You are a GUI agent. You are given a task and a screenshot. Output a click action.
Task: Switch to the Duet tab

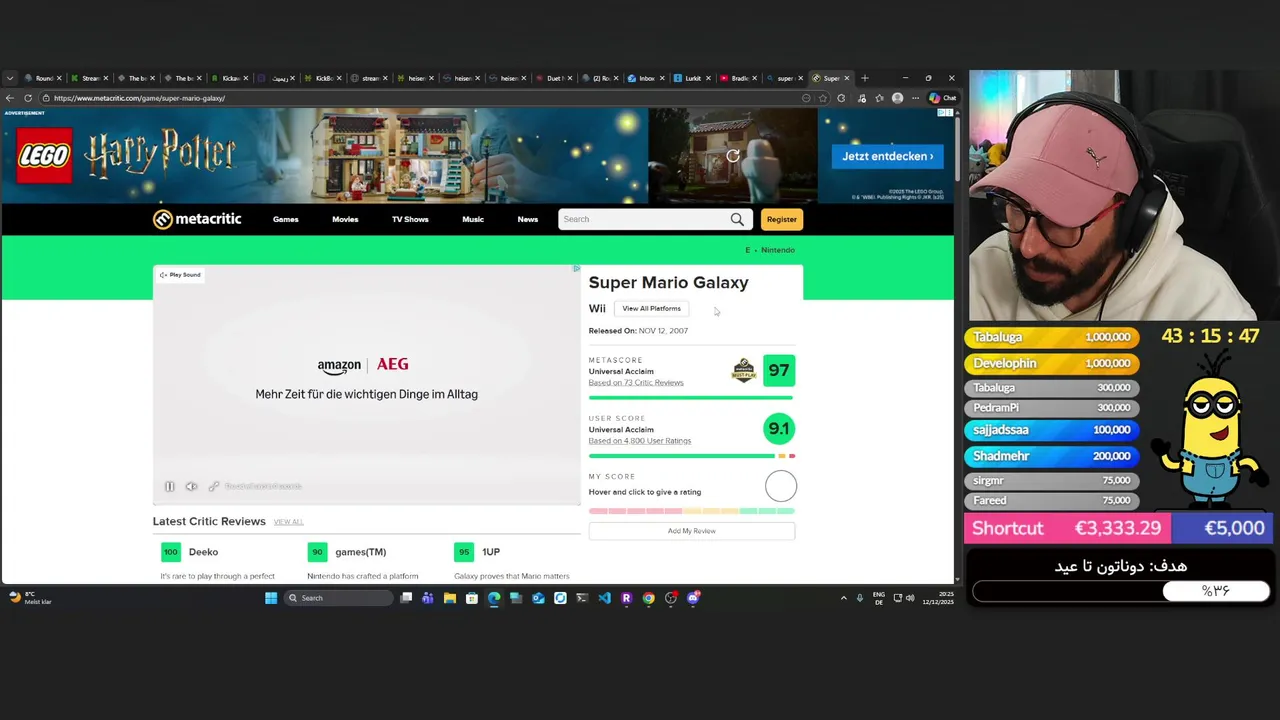553,78
